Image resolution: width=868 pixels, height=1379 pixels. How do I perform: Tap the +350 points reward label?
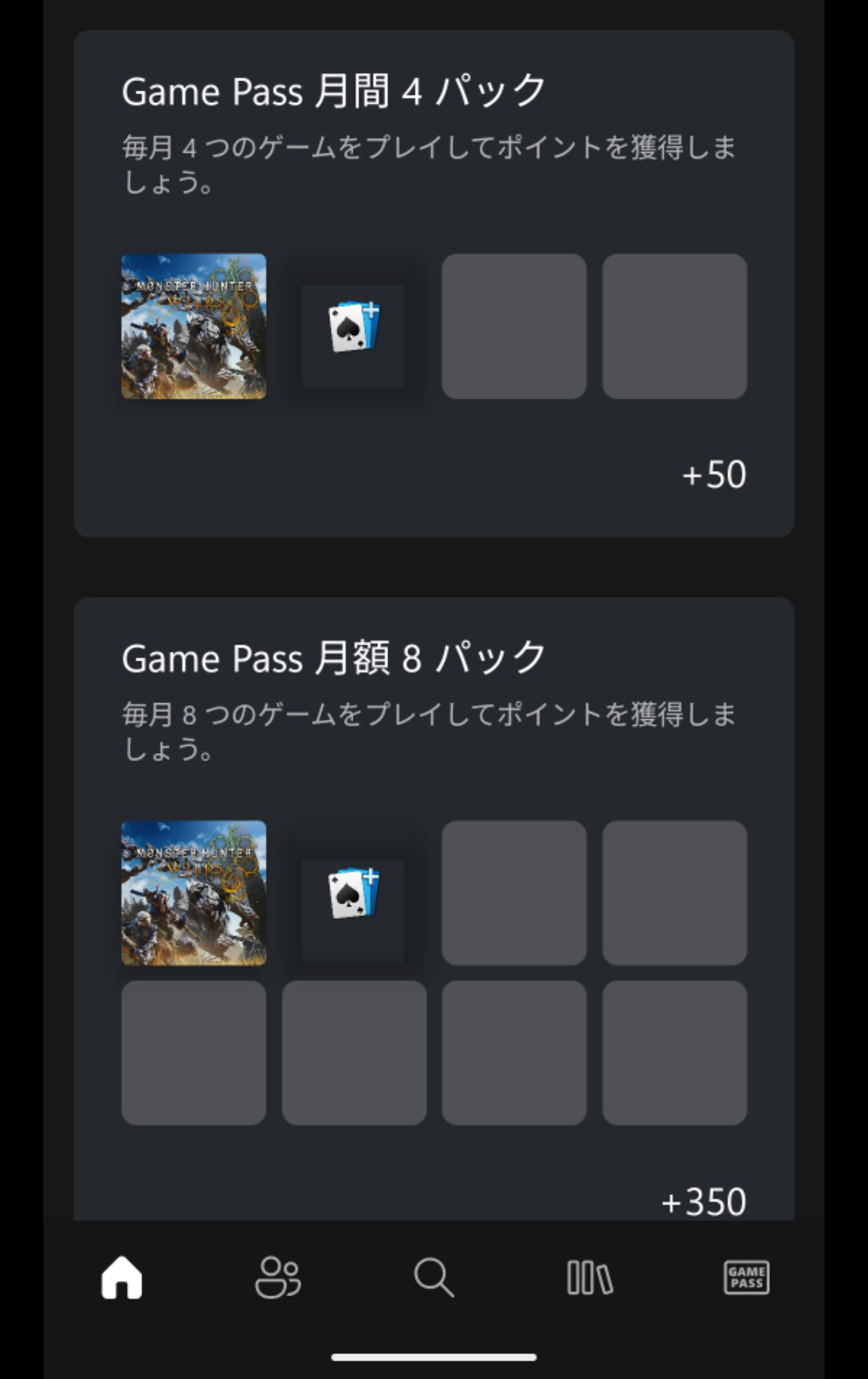(704, 1202)
